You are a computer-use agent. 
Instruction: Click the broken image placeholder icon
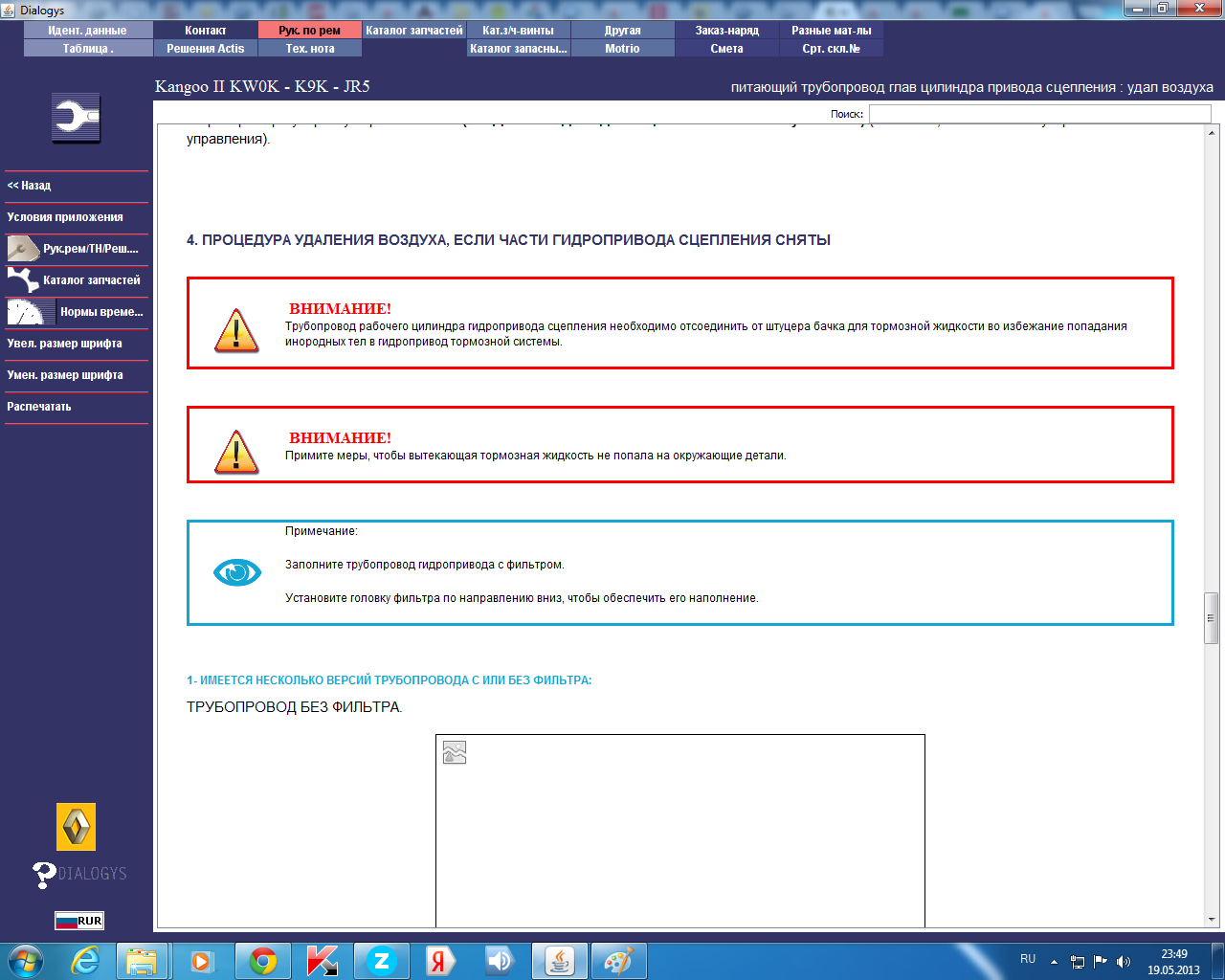point(455,752)
